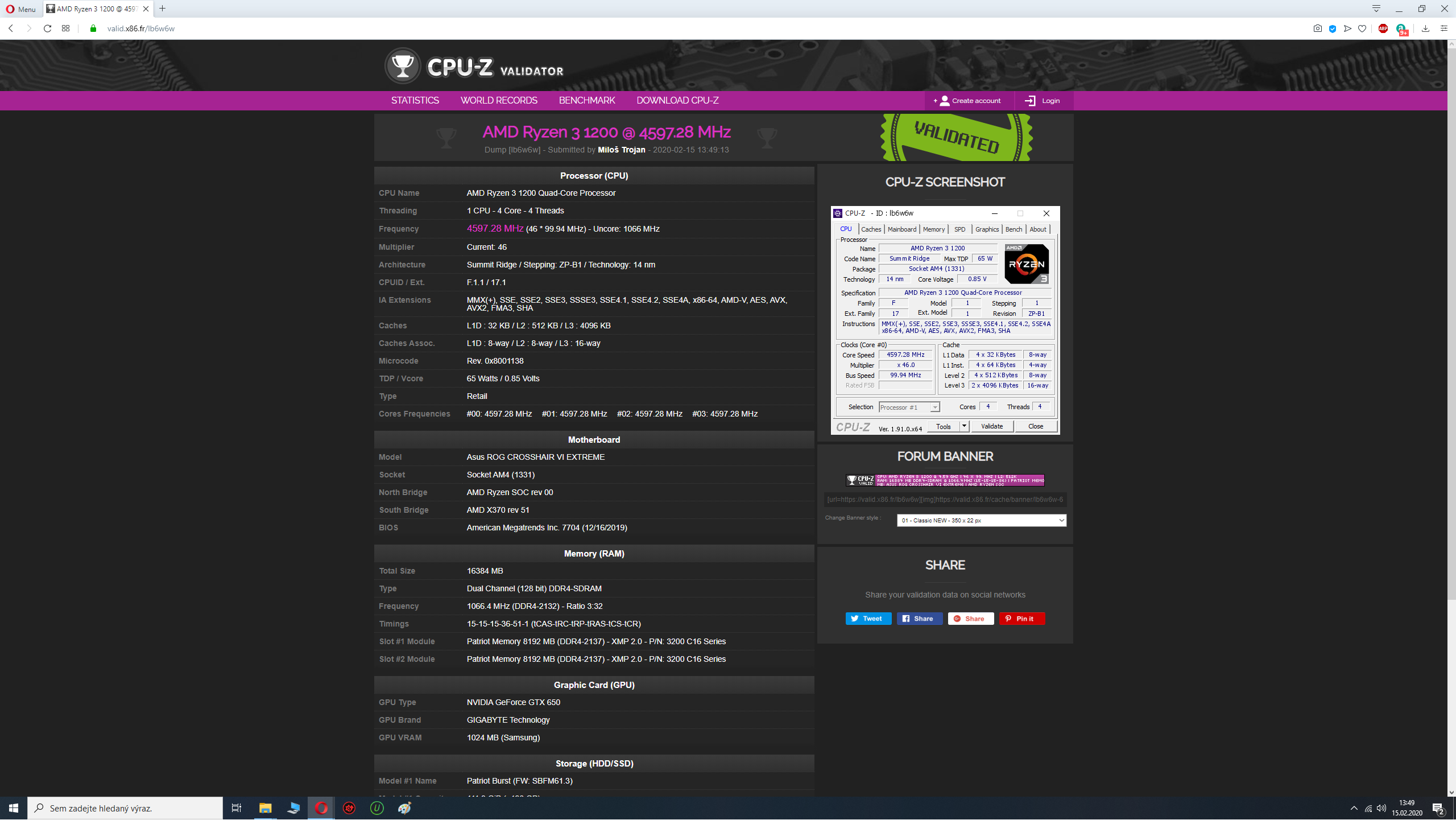Open File Explorer from the taskbar
The height and width of the screenshot is (824, 1456).
pos(265,808)
